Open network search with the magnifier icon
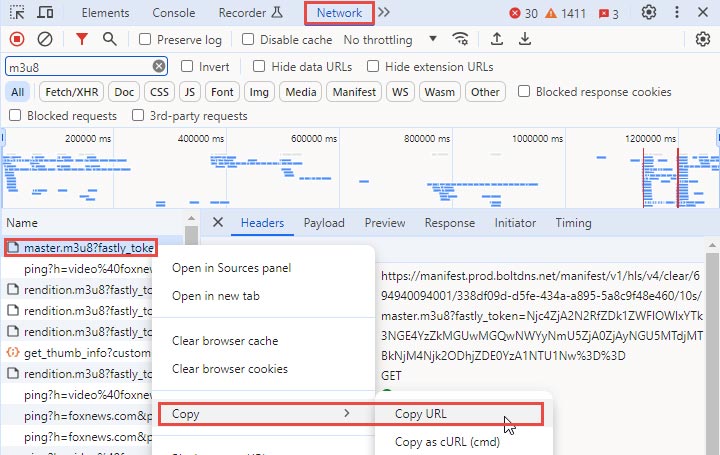Screen dimensions: 720x455 109,39
